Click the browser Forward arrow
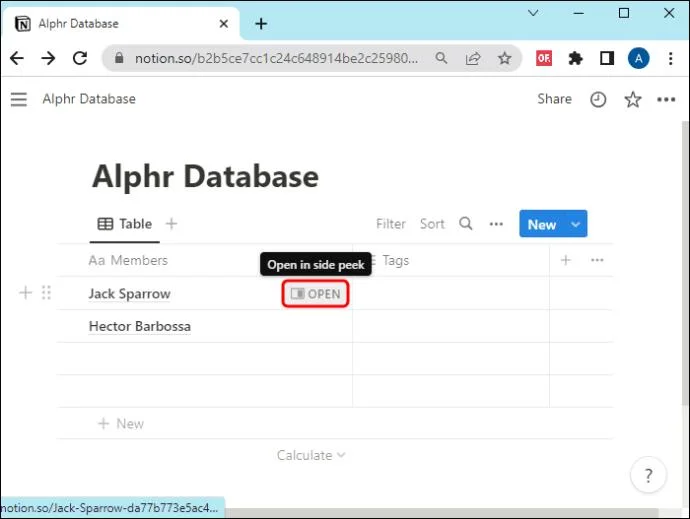Screen dimensions: 690x519 point(48,58)
